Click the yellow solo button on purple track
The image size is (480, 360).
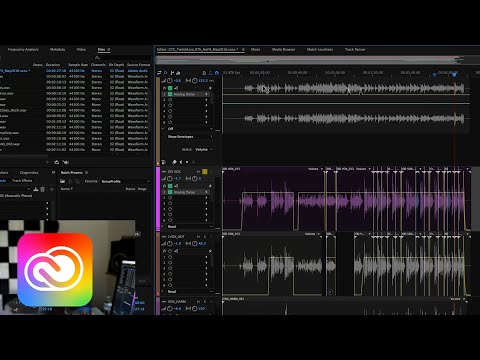[x=205, y=172]
